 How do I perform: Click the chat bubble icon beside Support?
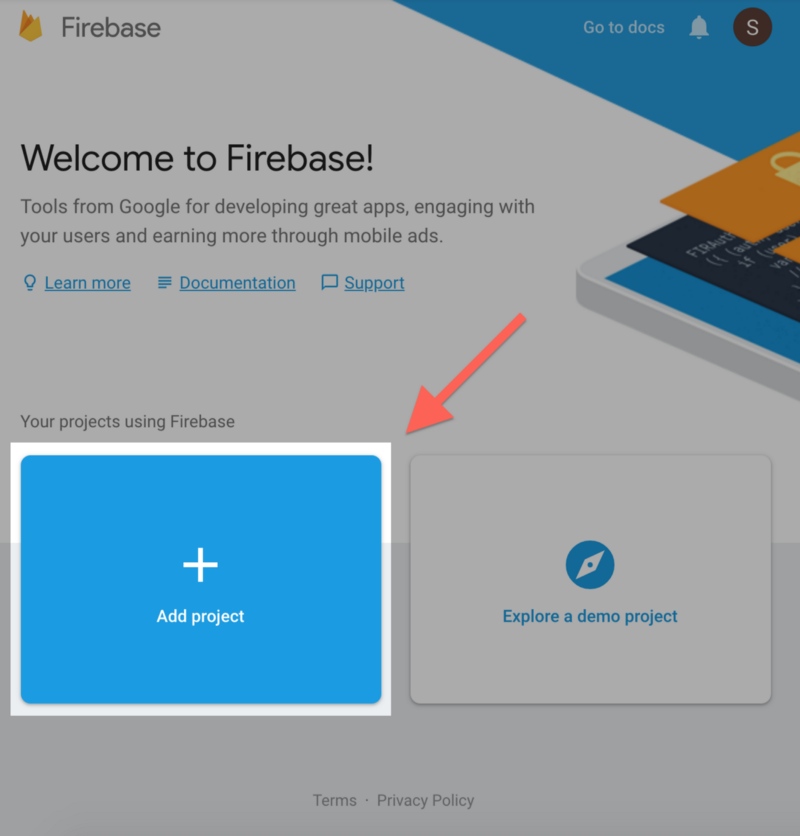coord(330,283)
